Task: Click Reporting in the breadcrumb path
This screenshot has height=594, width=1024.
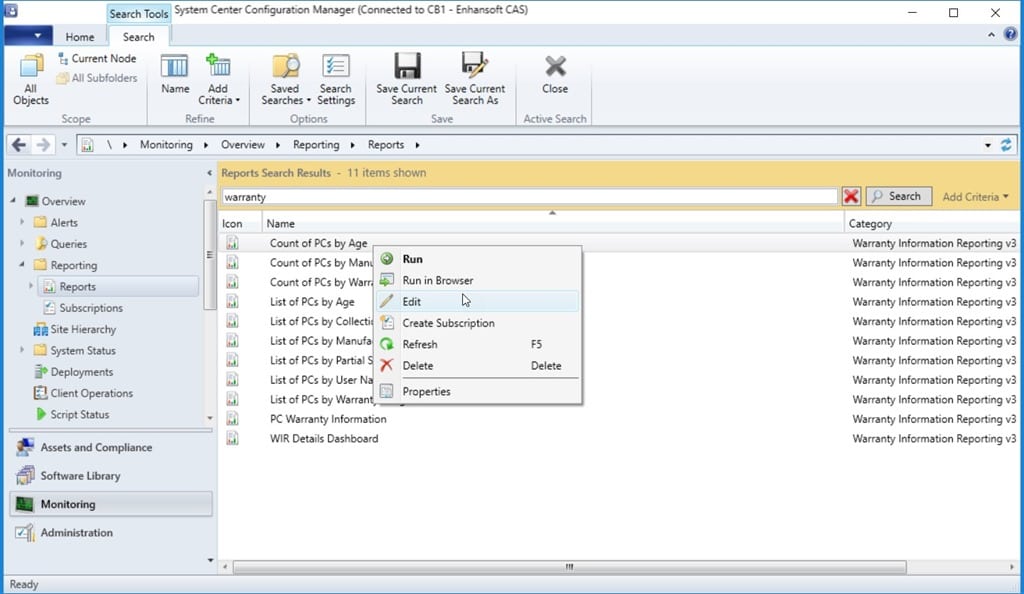Action: 316,145
